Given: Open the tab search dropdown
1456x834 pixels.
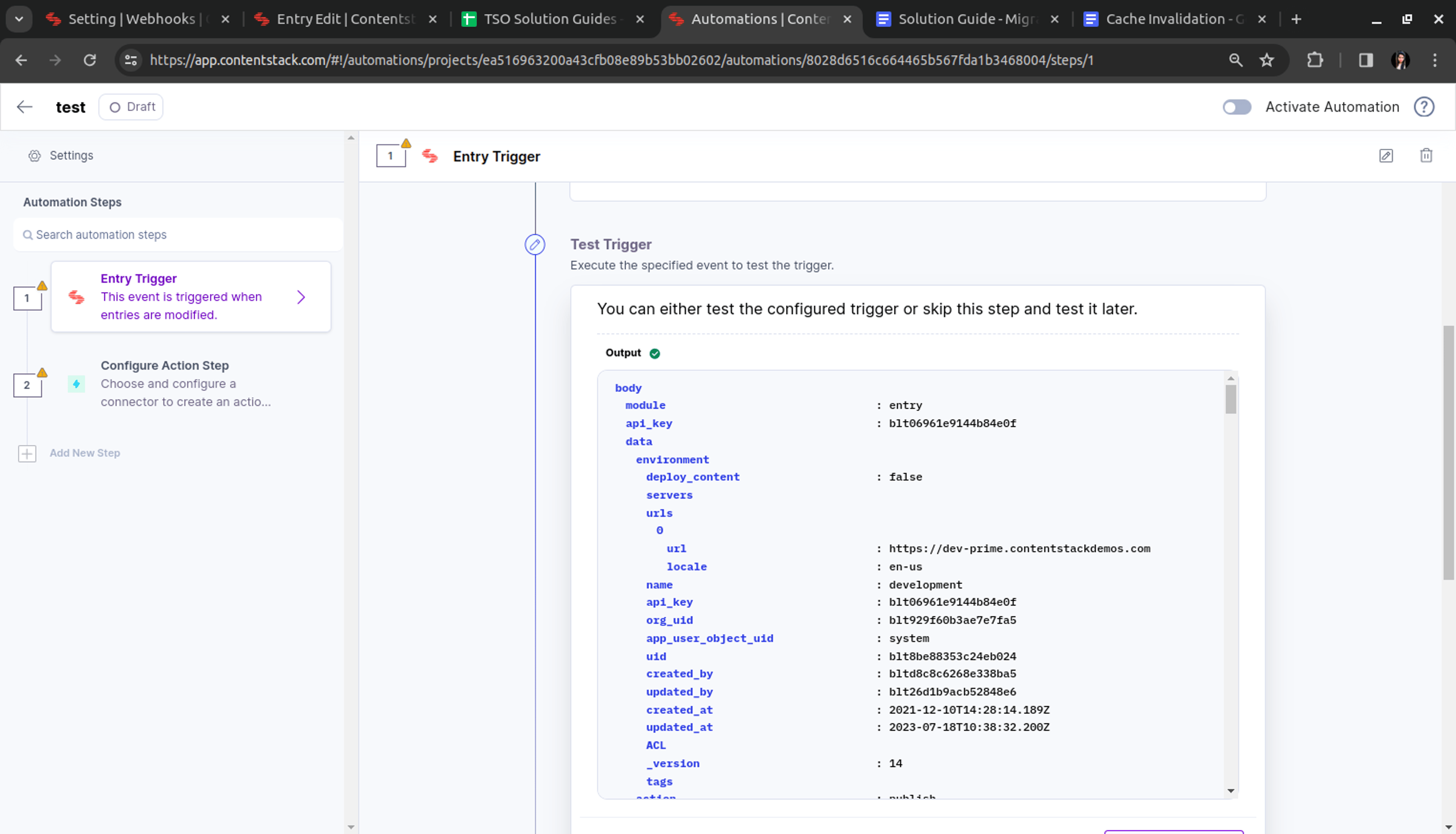Looking at the screenshot, I should (x=19, y=19).
